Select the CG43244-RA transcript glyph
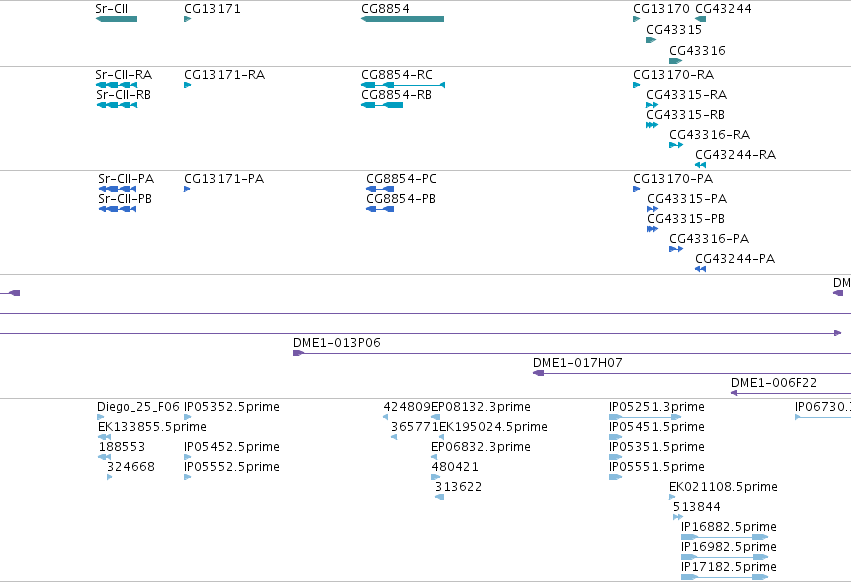 pyautogui.click(x=701, y=165)
